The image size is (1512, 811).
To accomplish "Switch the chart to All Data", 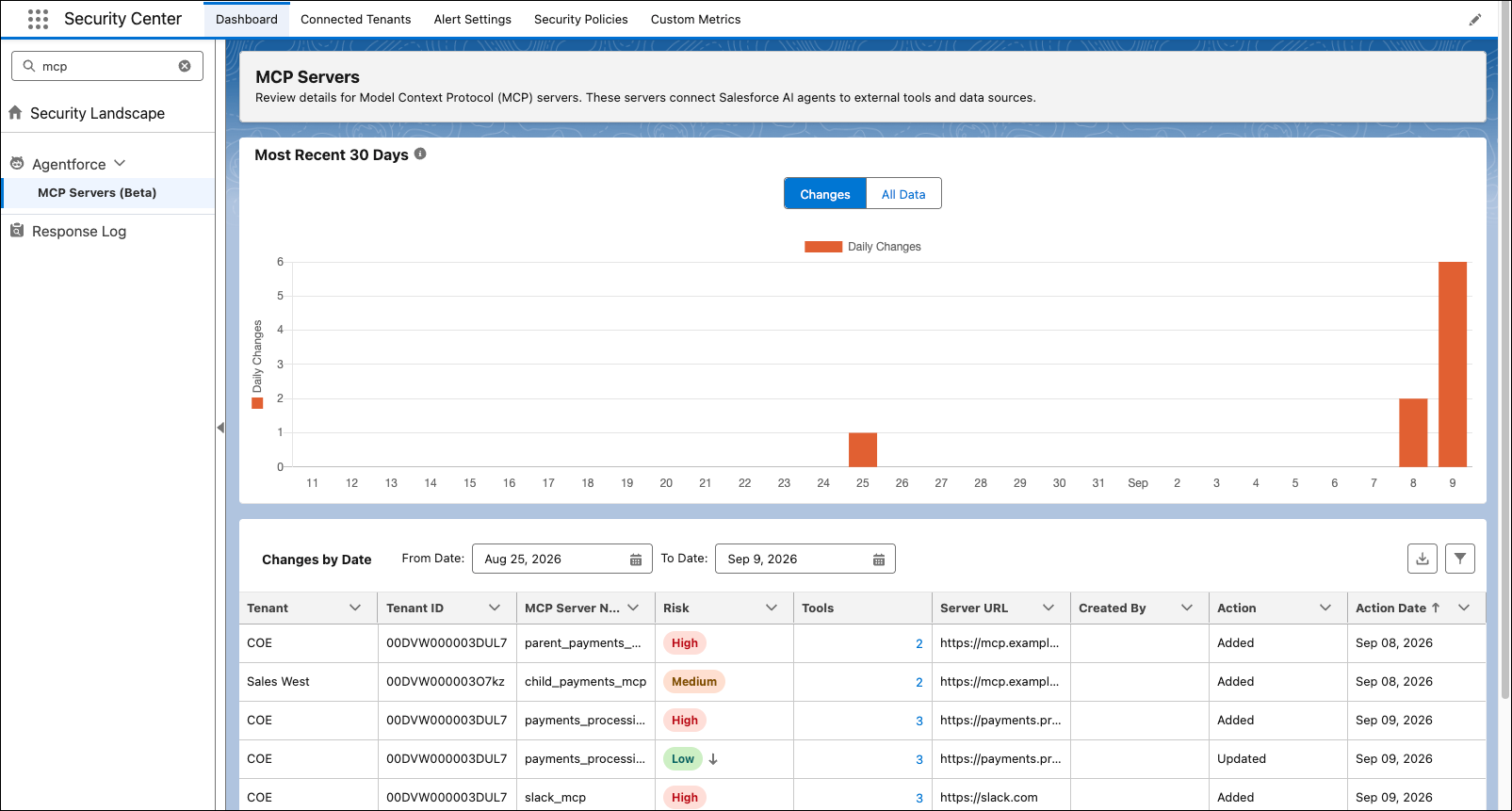I will (x=903, y=194).
